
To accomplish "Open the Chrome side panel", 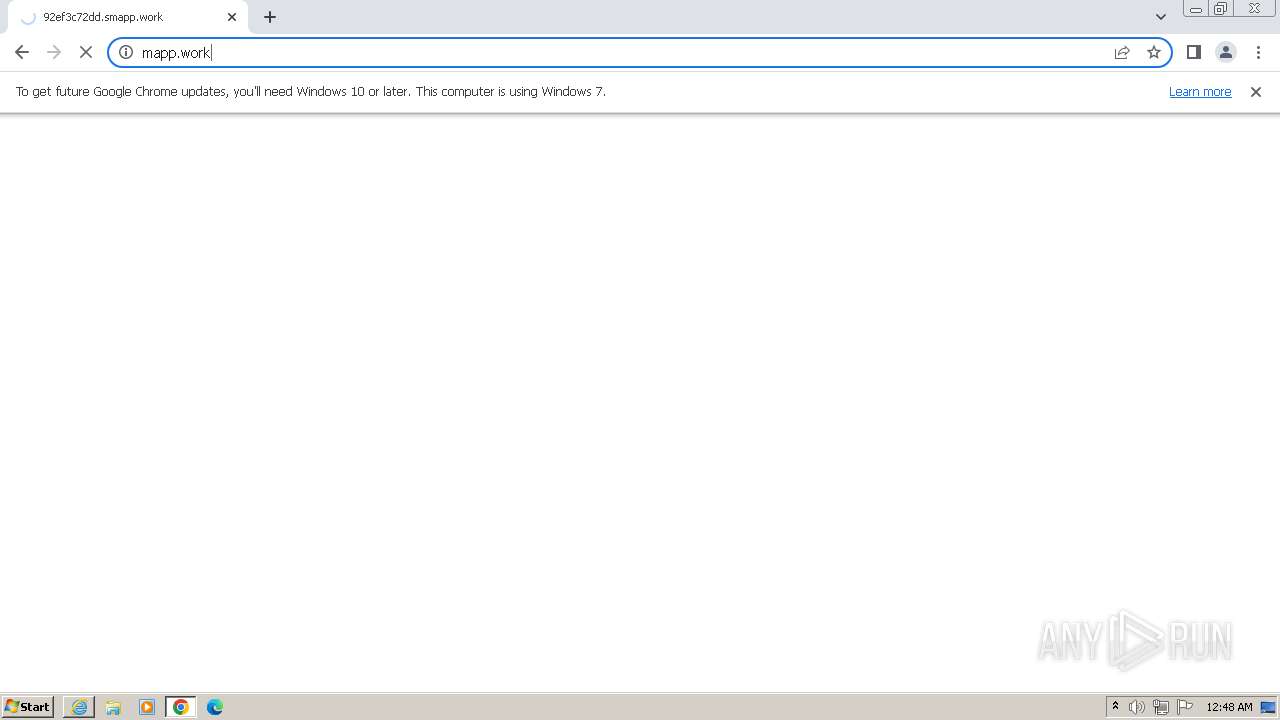I will pos(1194,52).
